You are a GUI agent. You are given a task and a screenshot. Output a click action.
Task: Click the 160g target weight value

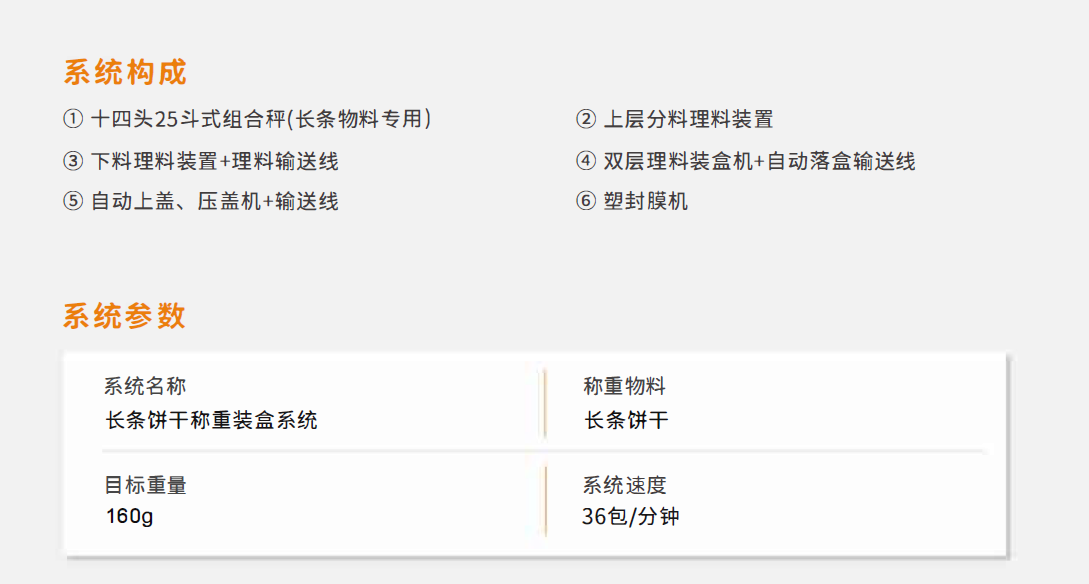tap(129, 516)
